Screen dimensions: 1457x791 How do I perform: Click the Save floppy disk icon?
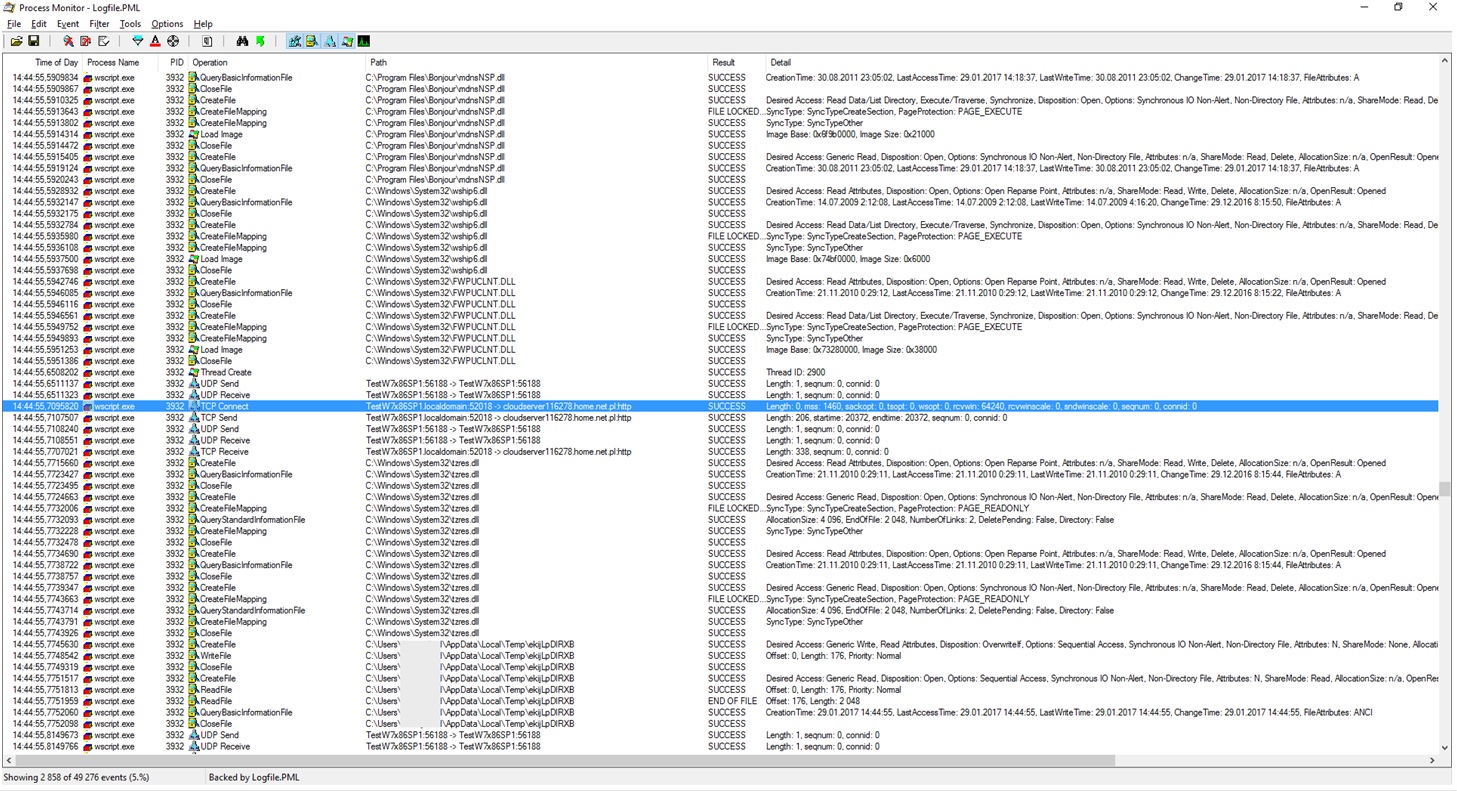pos(33,41)
